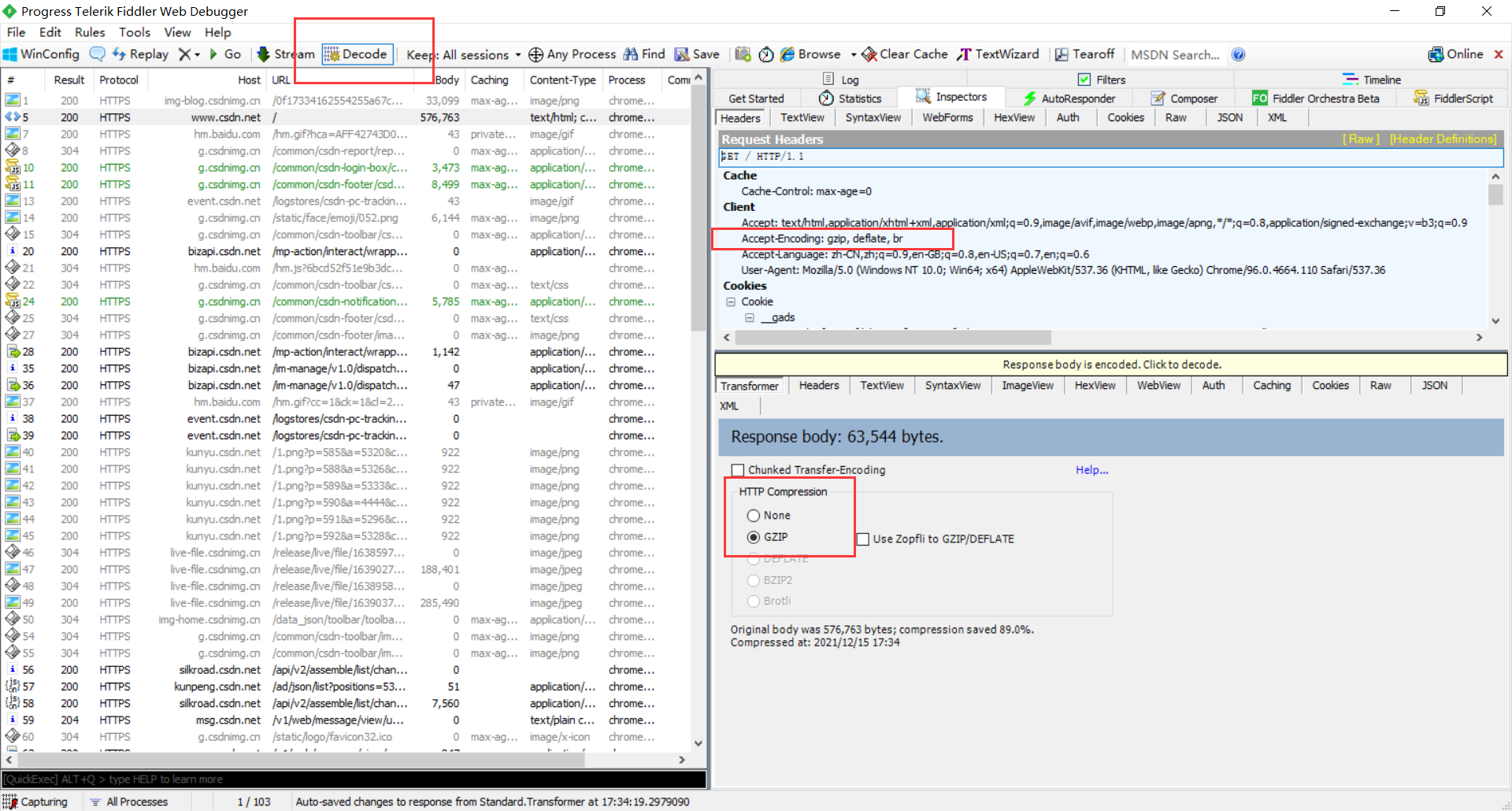Open the All Processes filter in status bar
The height and width of the screenshot is (811, 1512).
(129, 802)
